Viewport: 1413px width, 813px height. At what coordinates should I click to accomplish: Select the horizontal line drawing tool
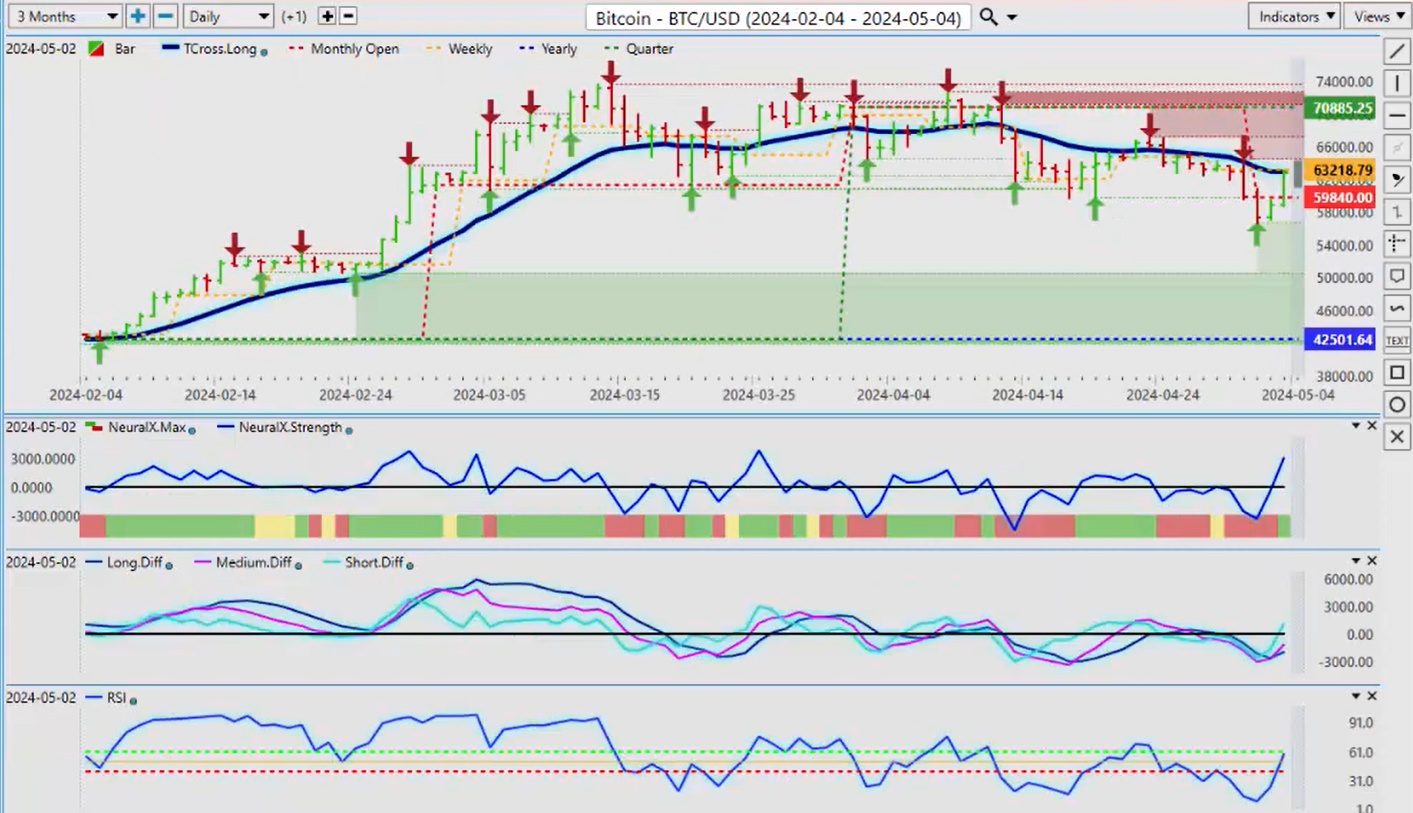(1397, 115)
